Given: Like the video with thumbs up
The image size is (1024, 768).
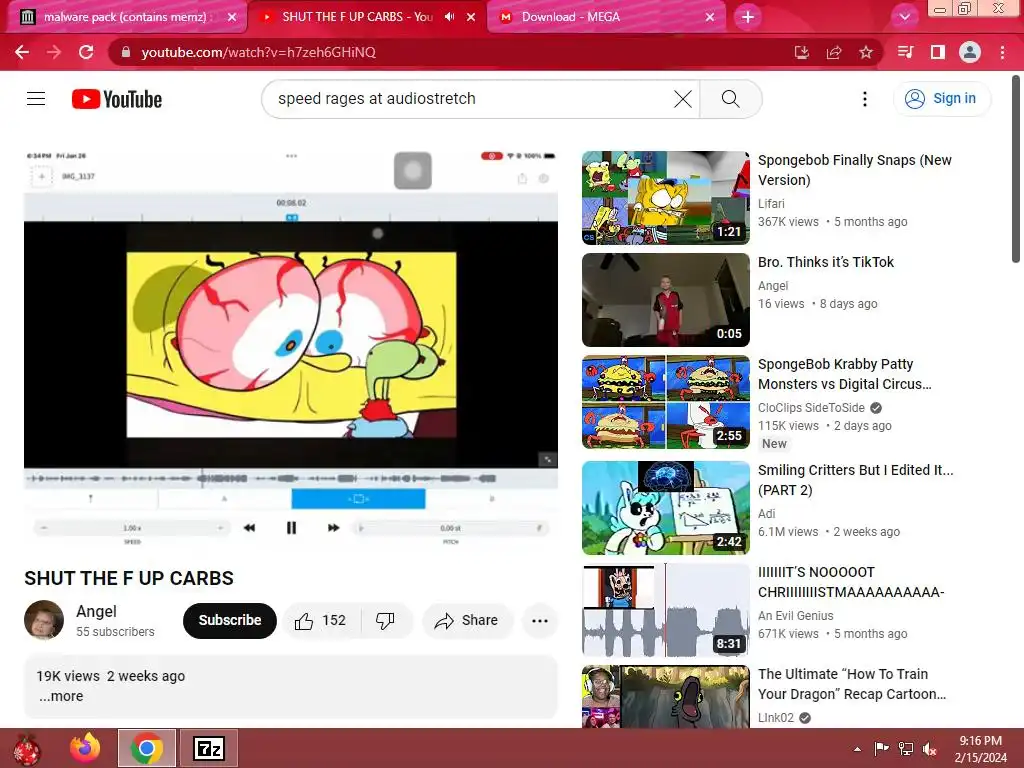Looking at the screenshot, I should pyautogui.click(x=320, y=620).
